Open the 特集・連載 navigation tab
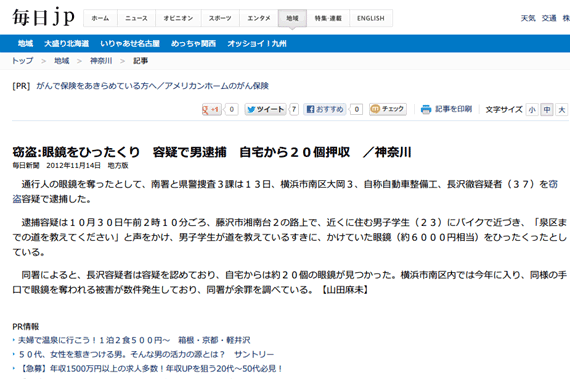Viewport: 570px width, 379px height. coord(328,18)
